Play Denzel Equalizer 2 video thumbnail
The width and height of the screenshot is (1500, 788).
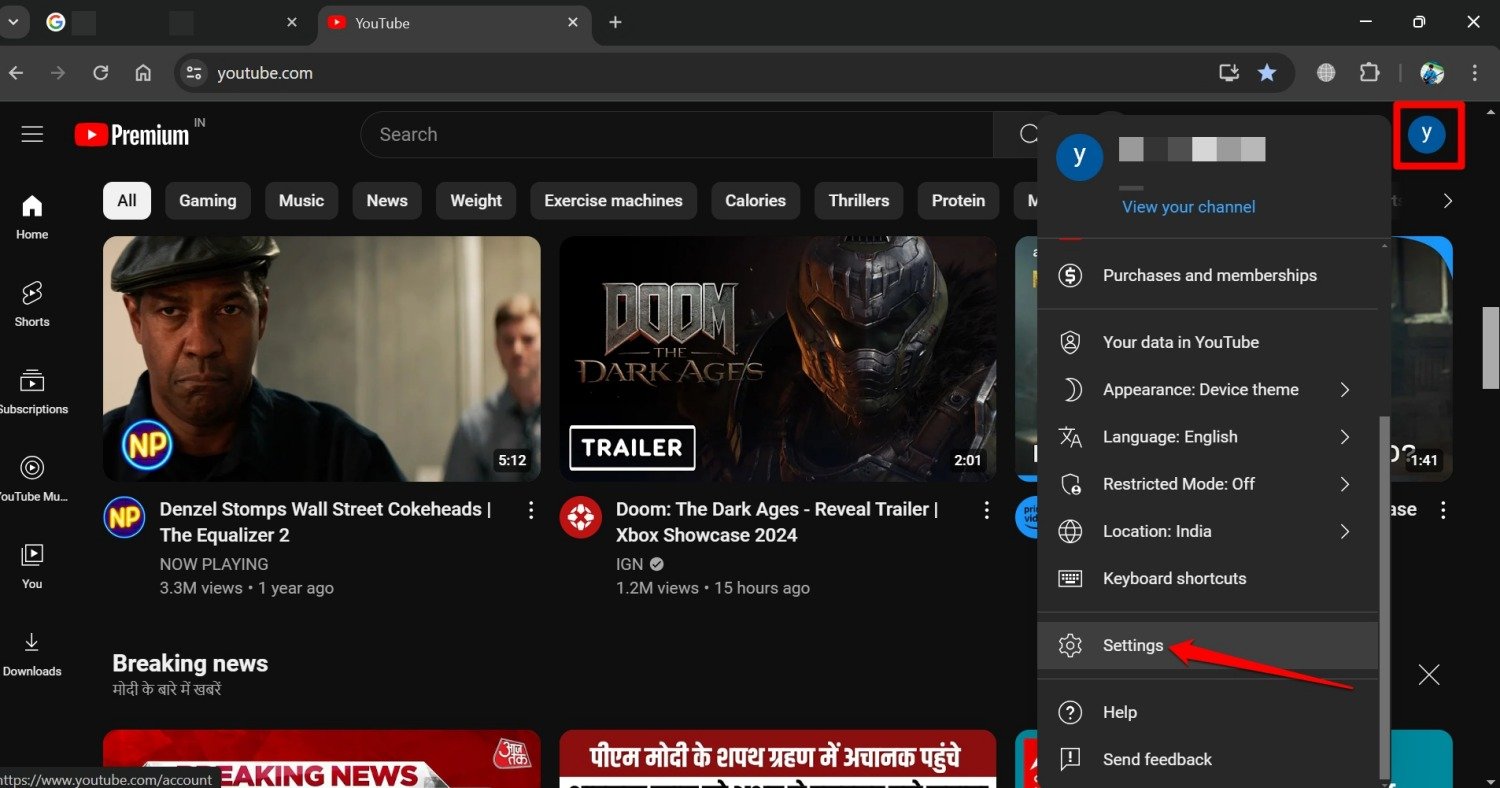pyautogui.click(x=322, y=359)
